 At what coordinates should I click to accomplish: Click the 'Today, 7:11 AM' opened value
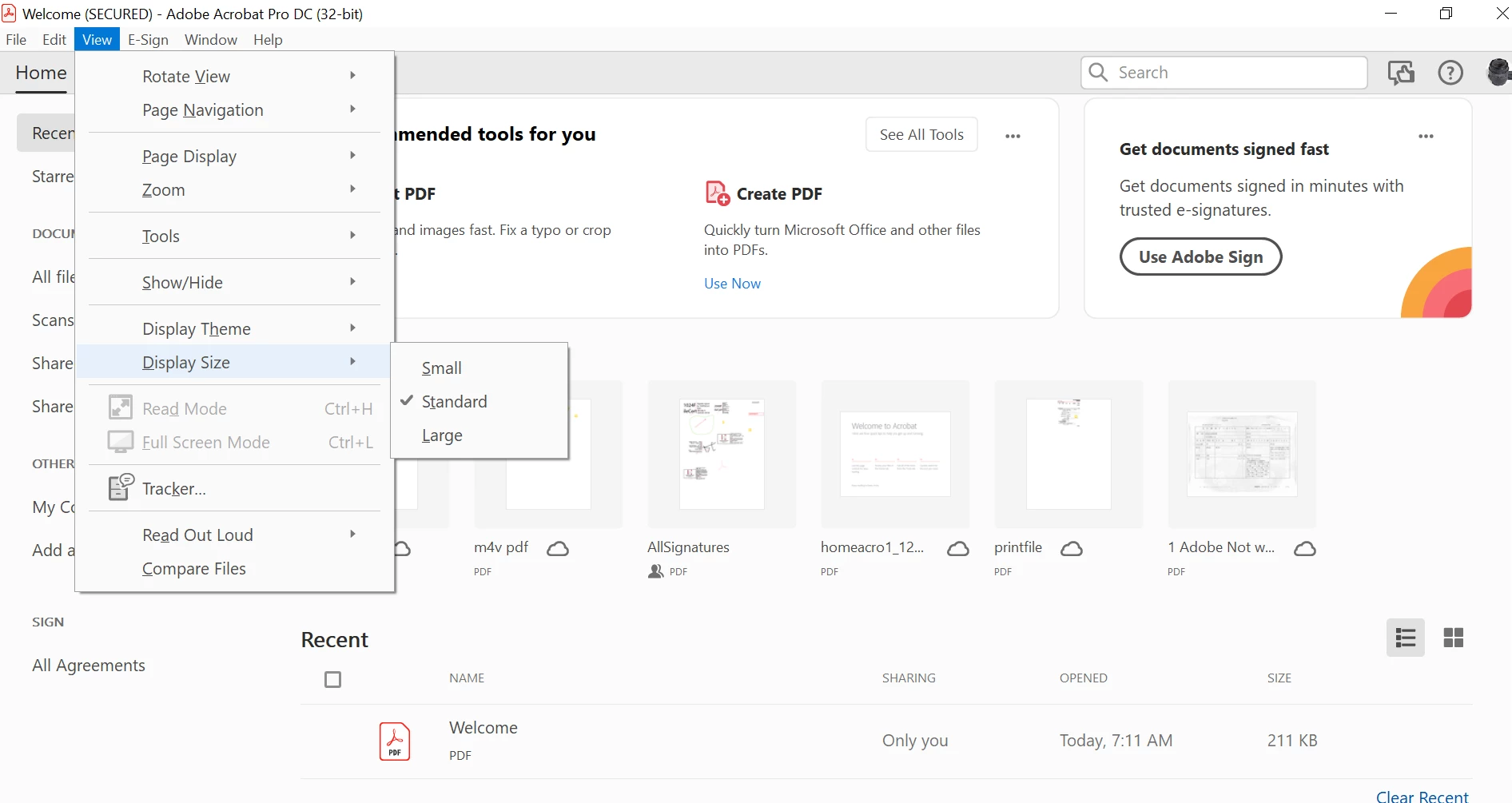tap(1116, 740)
